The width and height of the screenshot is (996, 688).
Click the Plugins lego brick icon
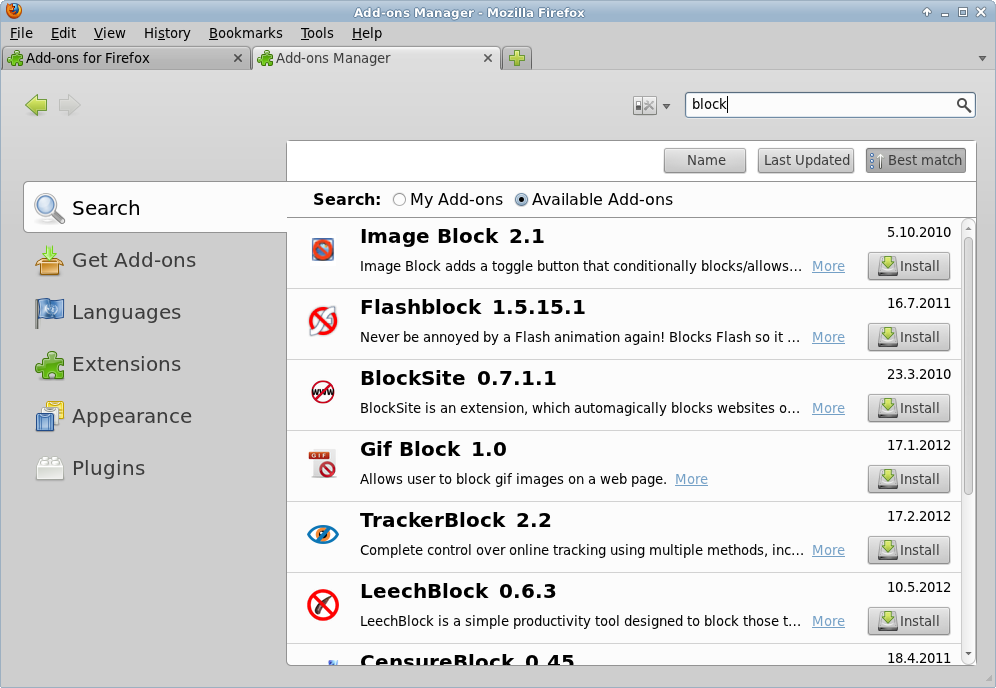[x=50, y=468]
